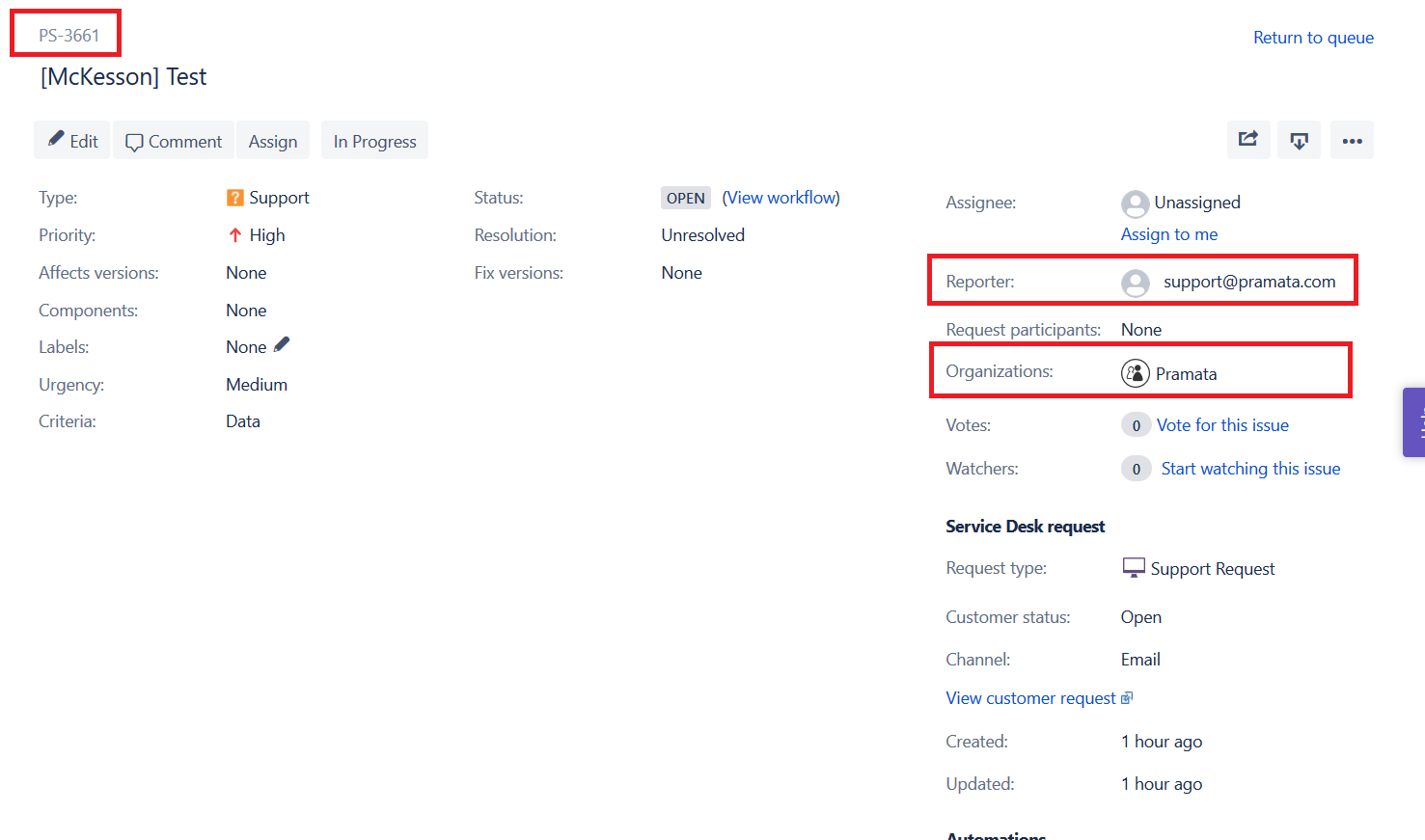Screen dimensions: 1425x840
Task: Click reporter email support@pramata.com
Action: [1249, 282]
